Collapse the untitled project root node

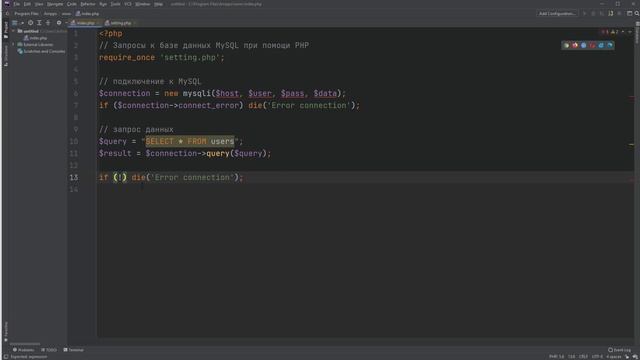tap(13, 31)
